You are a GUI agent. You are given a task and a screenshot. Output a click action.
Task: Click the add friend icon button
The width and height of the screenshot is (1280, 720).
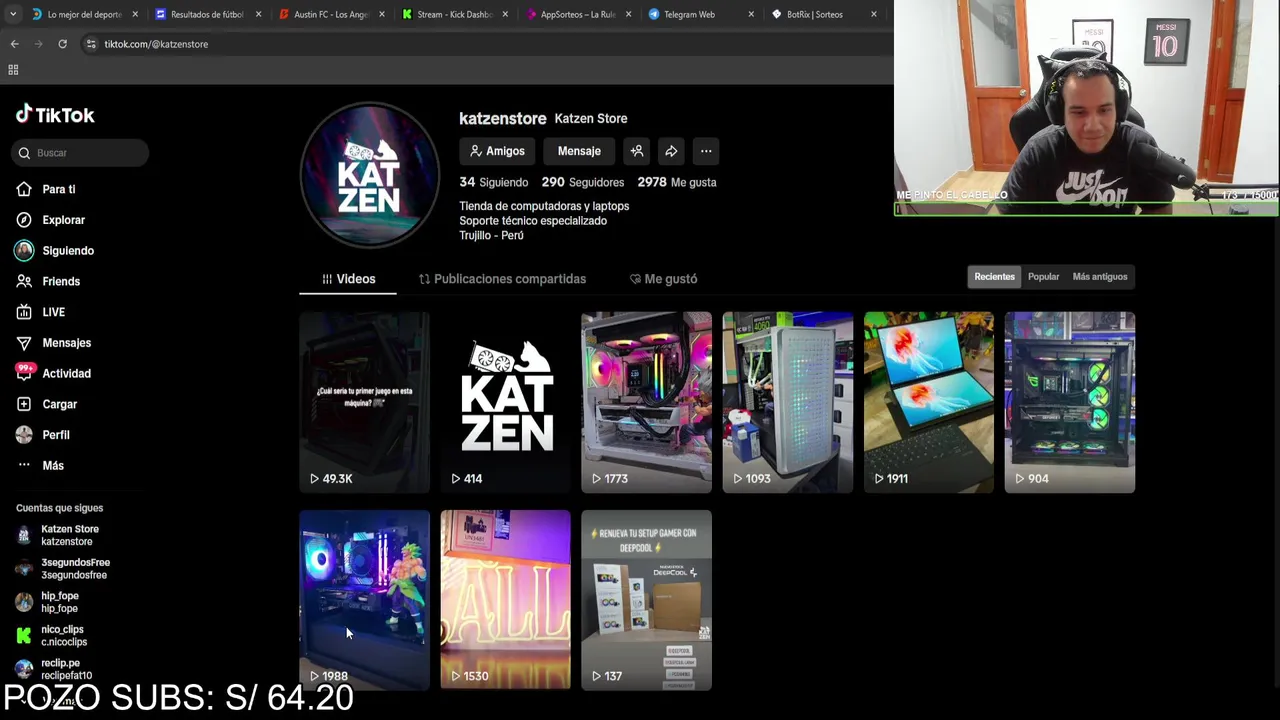[x=637, y=151]
